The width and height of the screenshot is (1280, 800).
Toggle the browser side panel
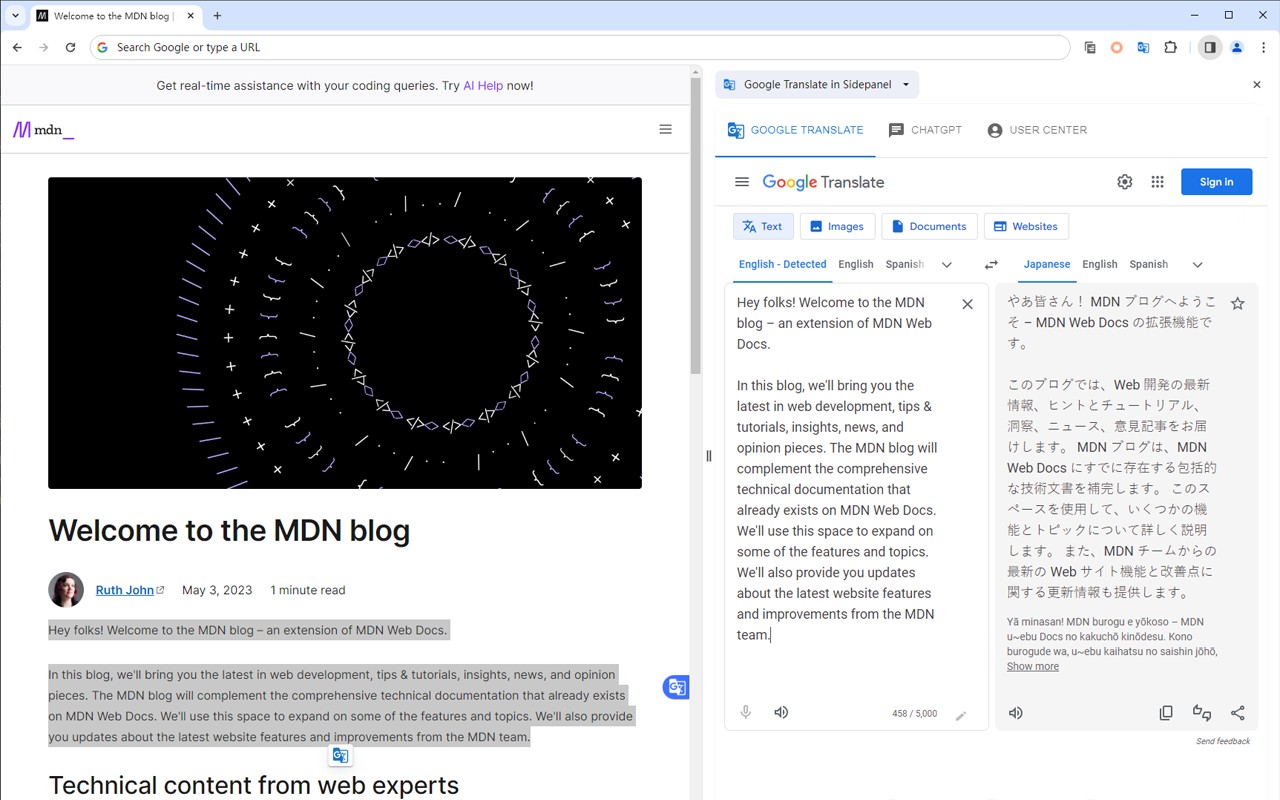(x=1210, y=47)
